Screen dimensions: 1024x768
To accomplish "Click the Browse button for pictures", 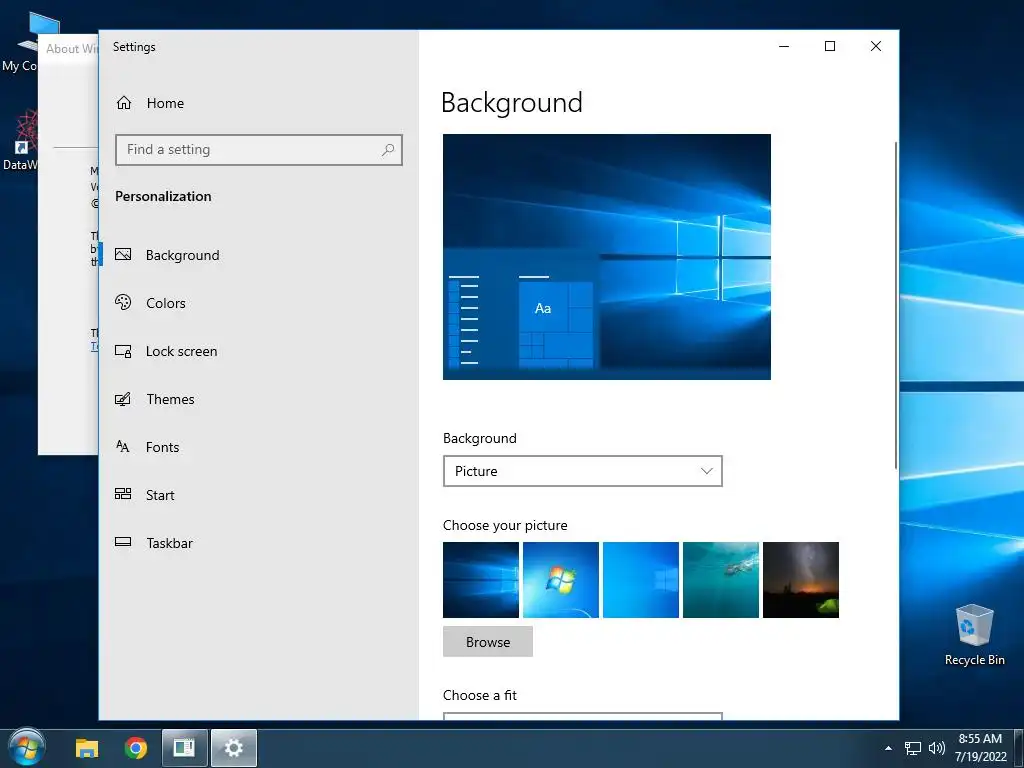I will [488, 642].
